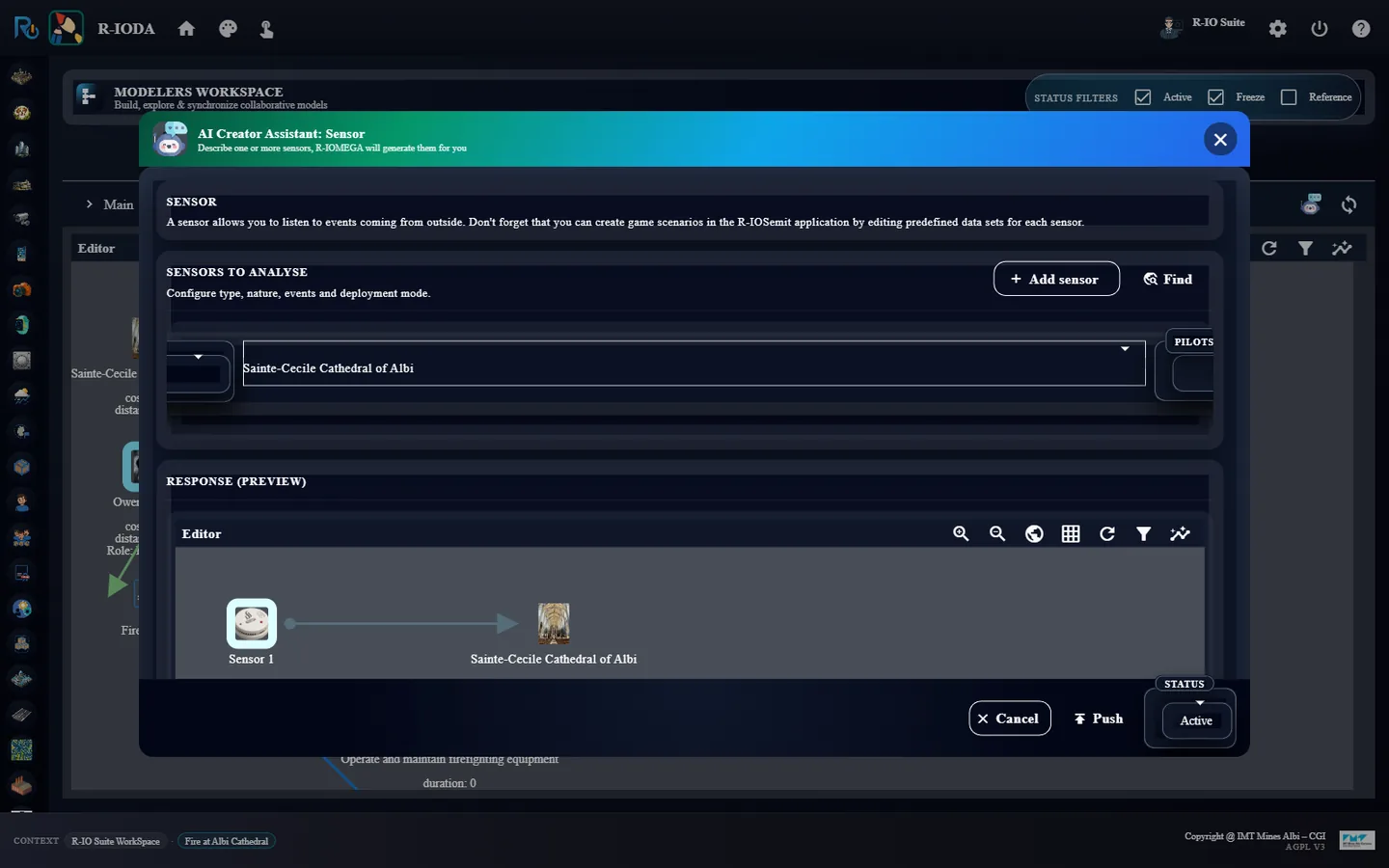Open the filter icon in preview toolbar
1389x868 pixels.
[1144, 533]
